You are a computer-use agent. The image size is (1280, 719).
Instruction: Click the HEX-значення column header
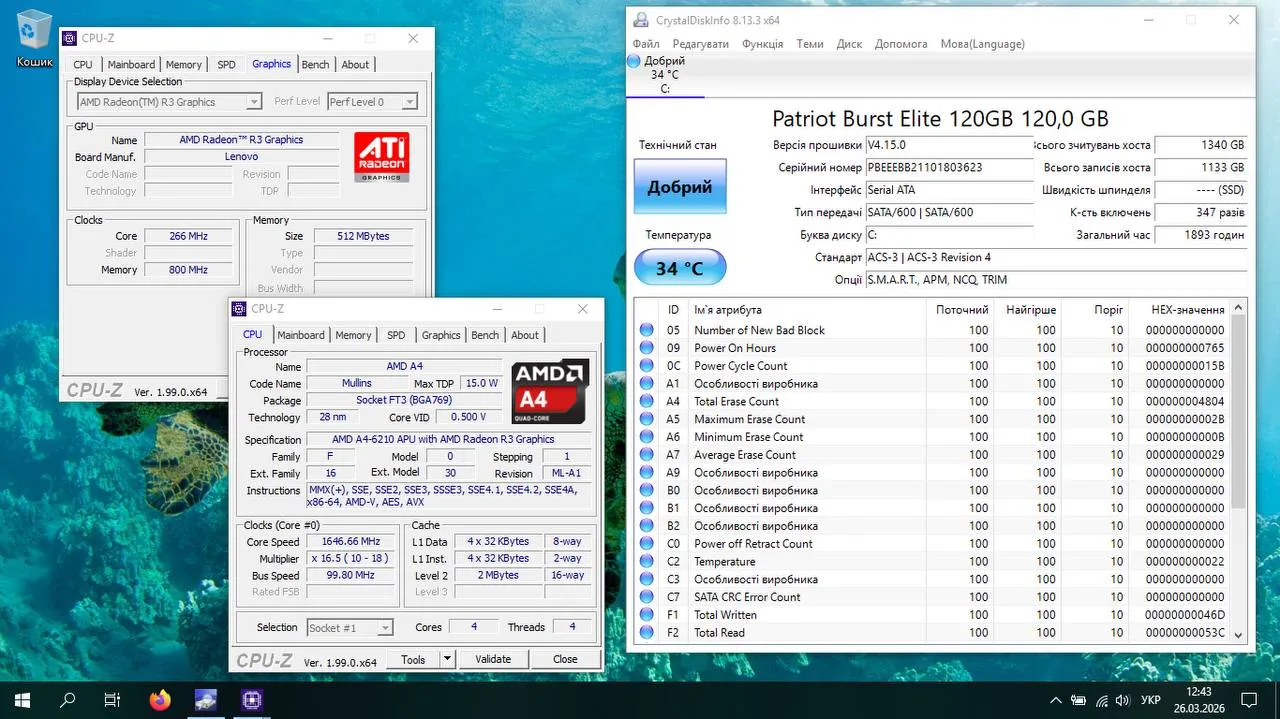tap(1179, 310)
